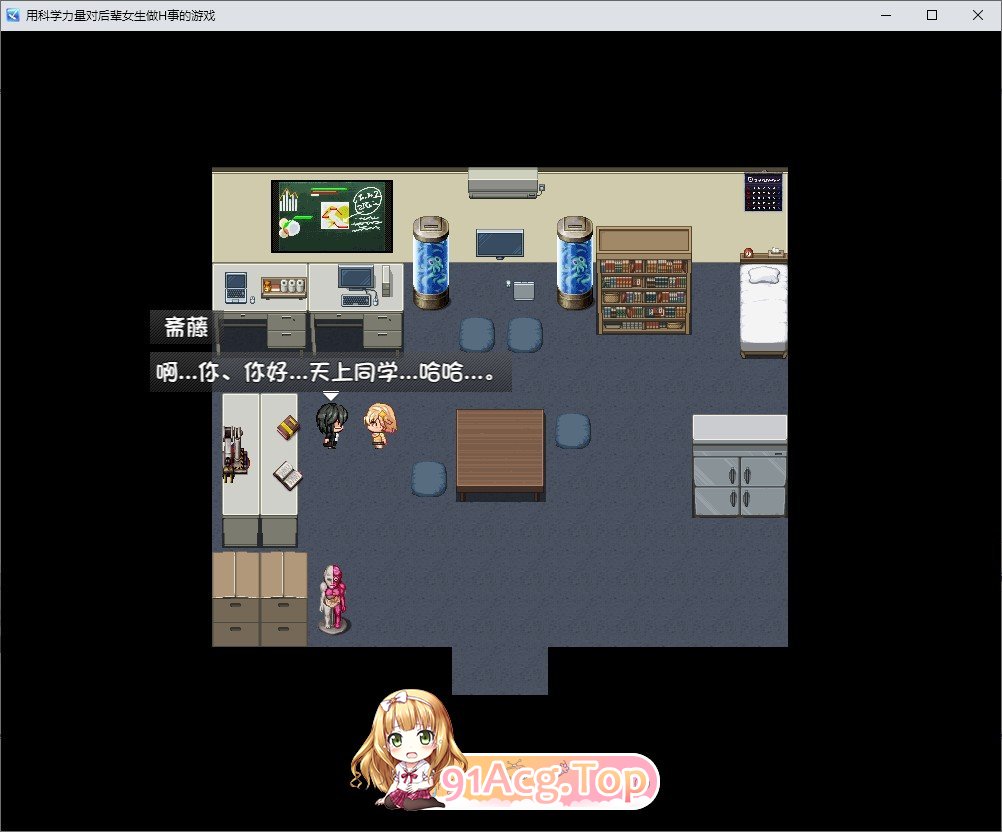Select the right specimen tank
Viewport: 1002px width, 832px height.
pyautogui.click(x=575, y=260)
